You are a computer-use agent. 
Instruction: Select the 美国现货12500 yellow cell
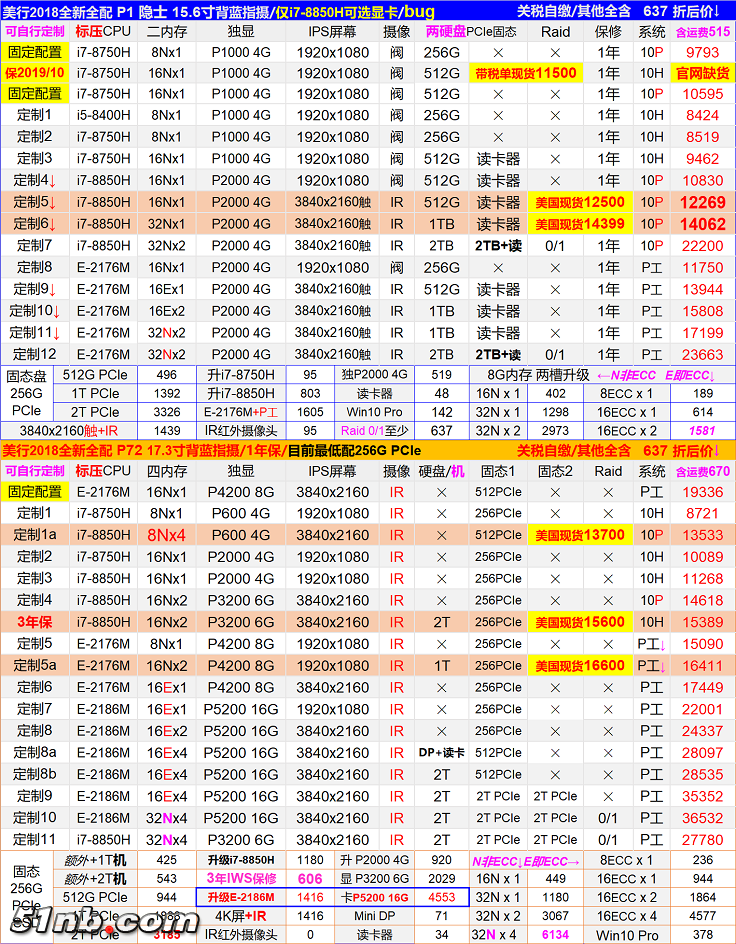[580, 202]
